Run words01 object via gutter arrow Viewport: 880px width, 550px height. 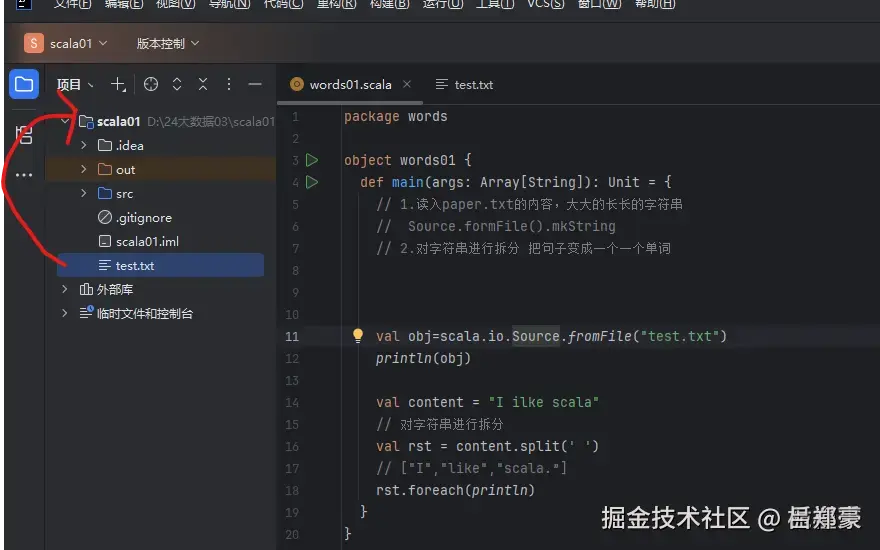tap(312, 160)
